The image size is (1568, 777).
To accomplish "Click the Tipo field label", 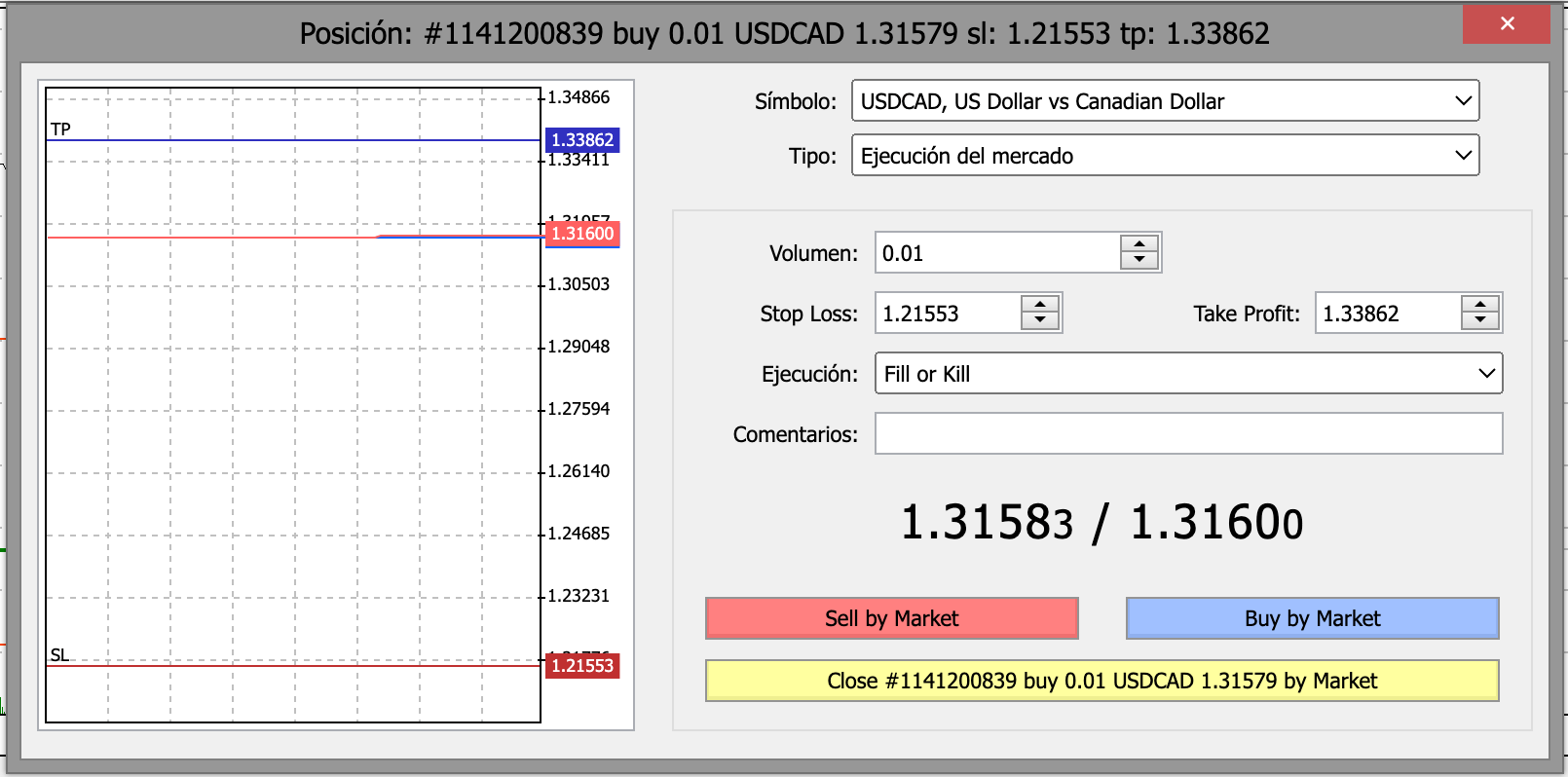I will [813, 156].
